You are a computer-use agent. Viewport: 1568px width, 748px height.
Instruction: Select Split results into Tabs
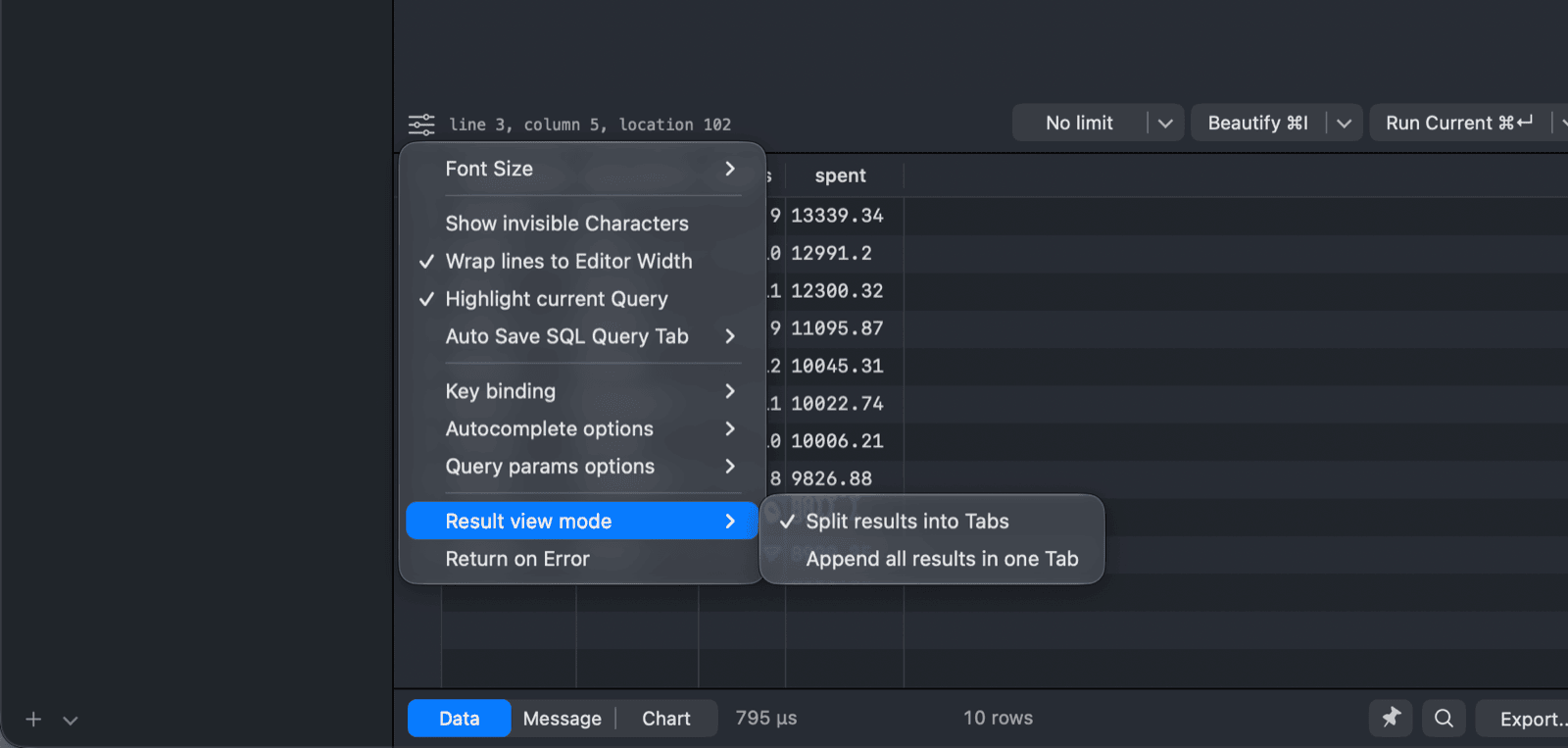(x=932, y=522)
